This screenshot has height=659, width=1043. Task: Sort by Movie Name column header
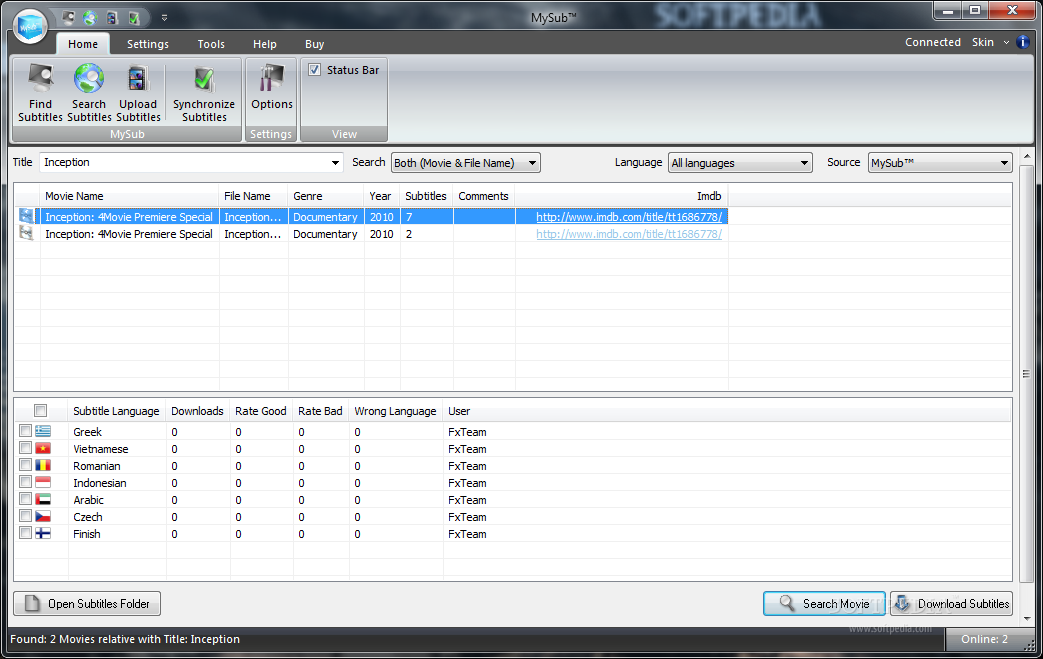(x=130, y=196)
